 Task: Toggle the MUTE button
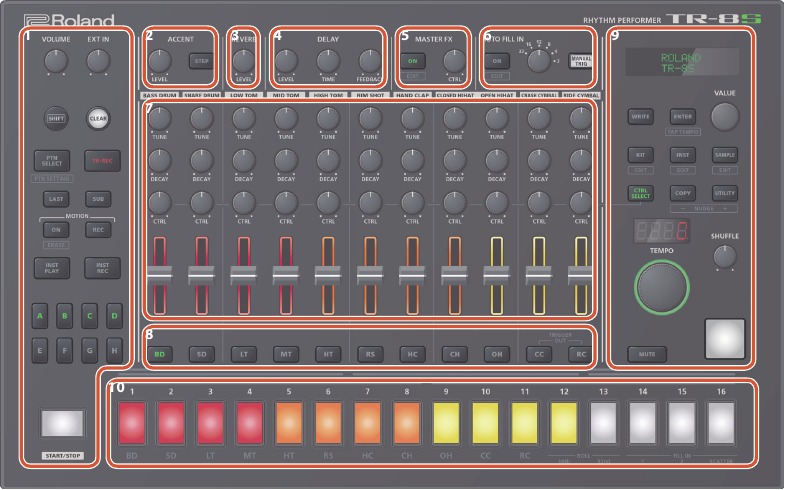click(647, 354)
